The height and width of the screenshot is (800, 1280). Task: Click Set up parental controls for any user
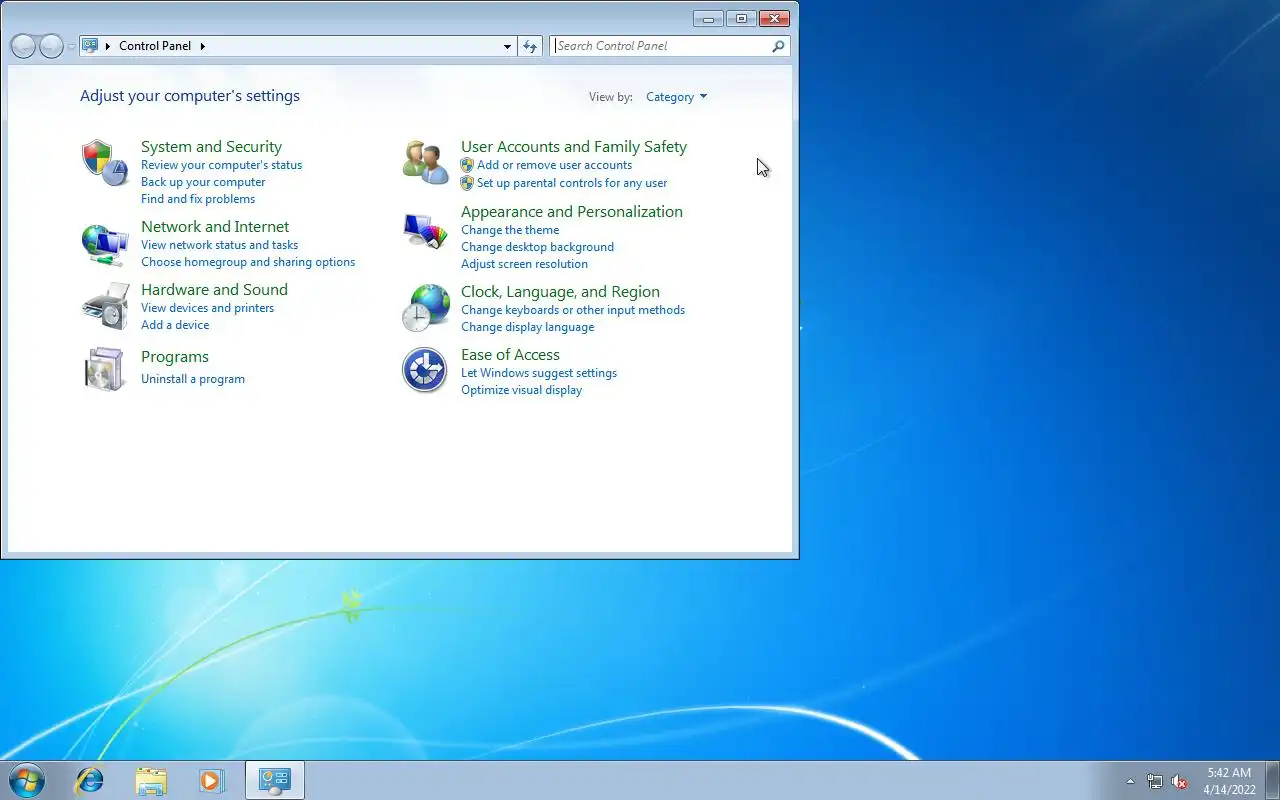572,183
